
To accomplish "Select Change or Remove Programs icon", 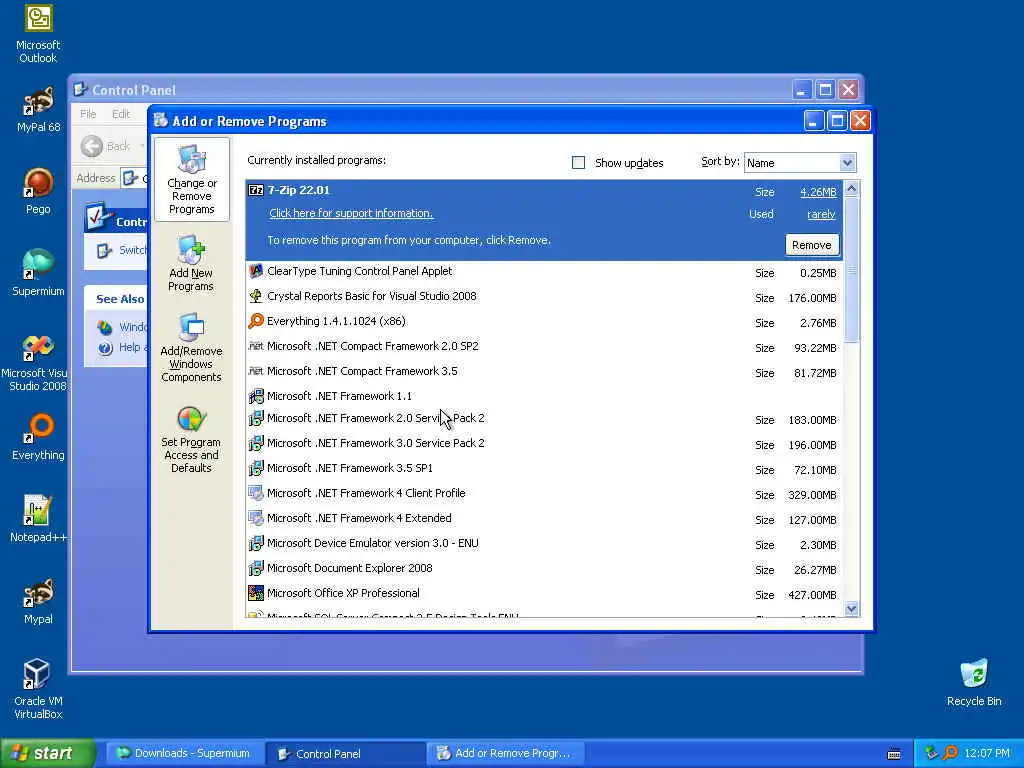I will pyautogui.click(x=191, y=180).
